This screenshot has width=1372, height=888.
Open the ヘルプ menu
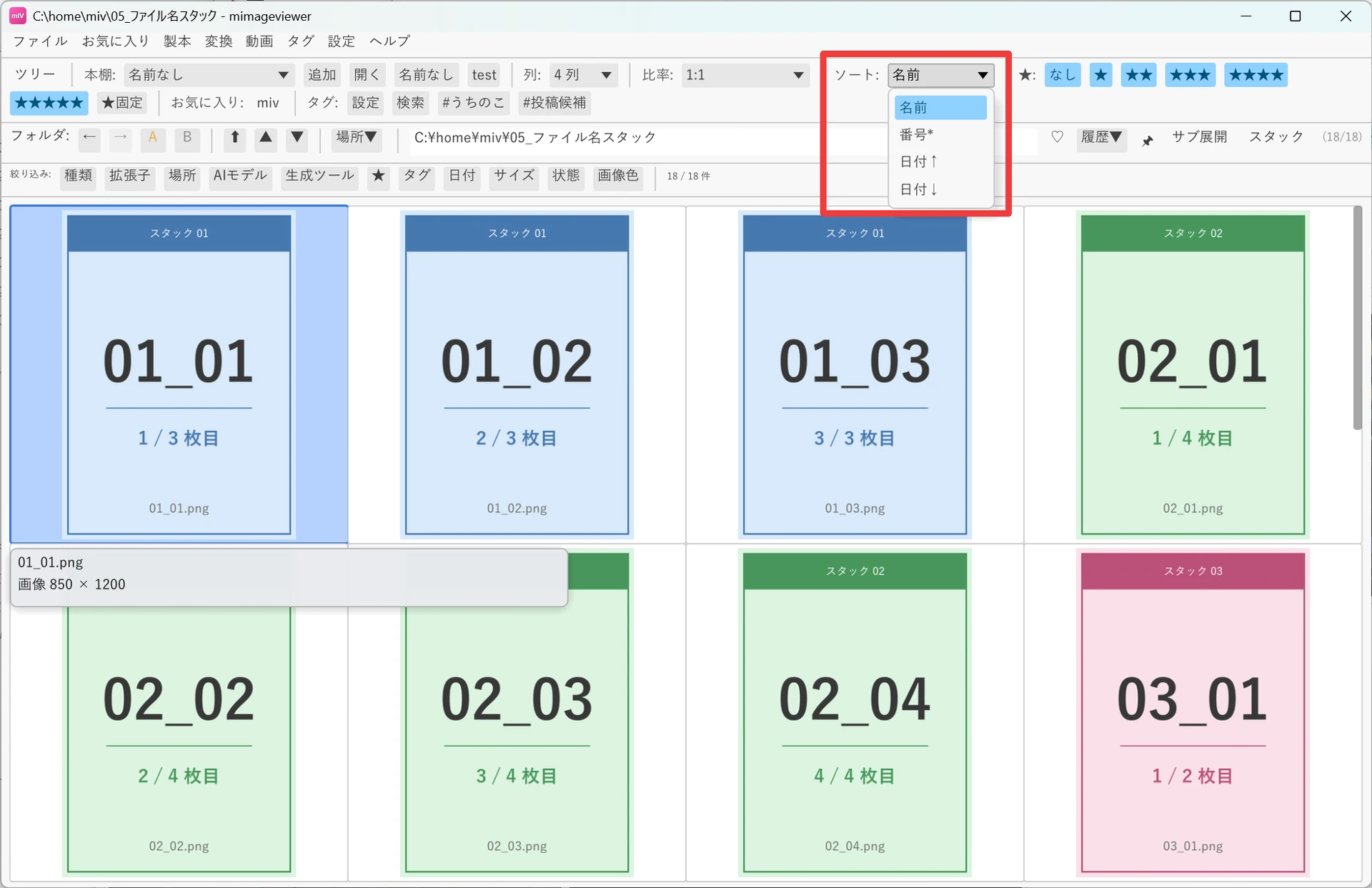[390, 41]
